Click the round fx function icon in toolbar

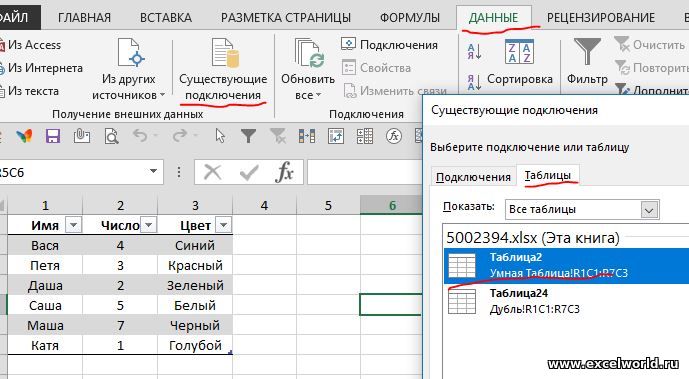coord(394,136)
